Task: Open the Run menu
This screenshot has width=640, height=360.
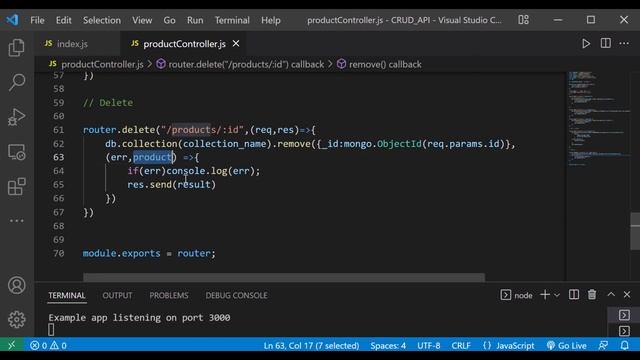Action: point(195,20)
